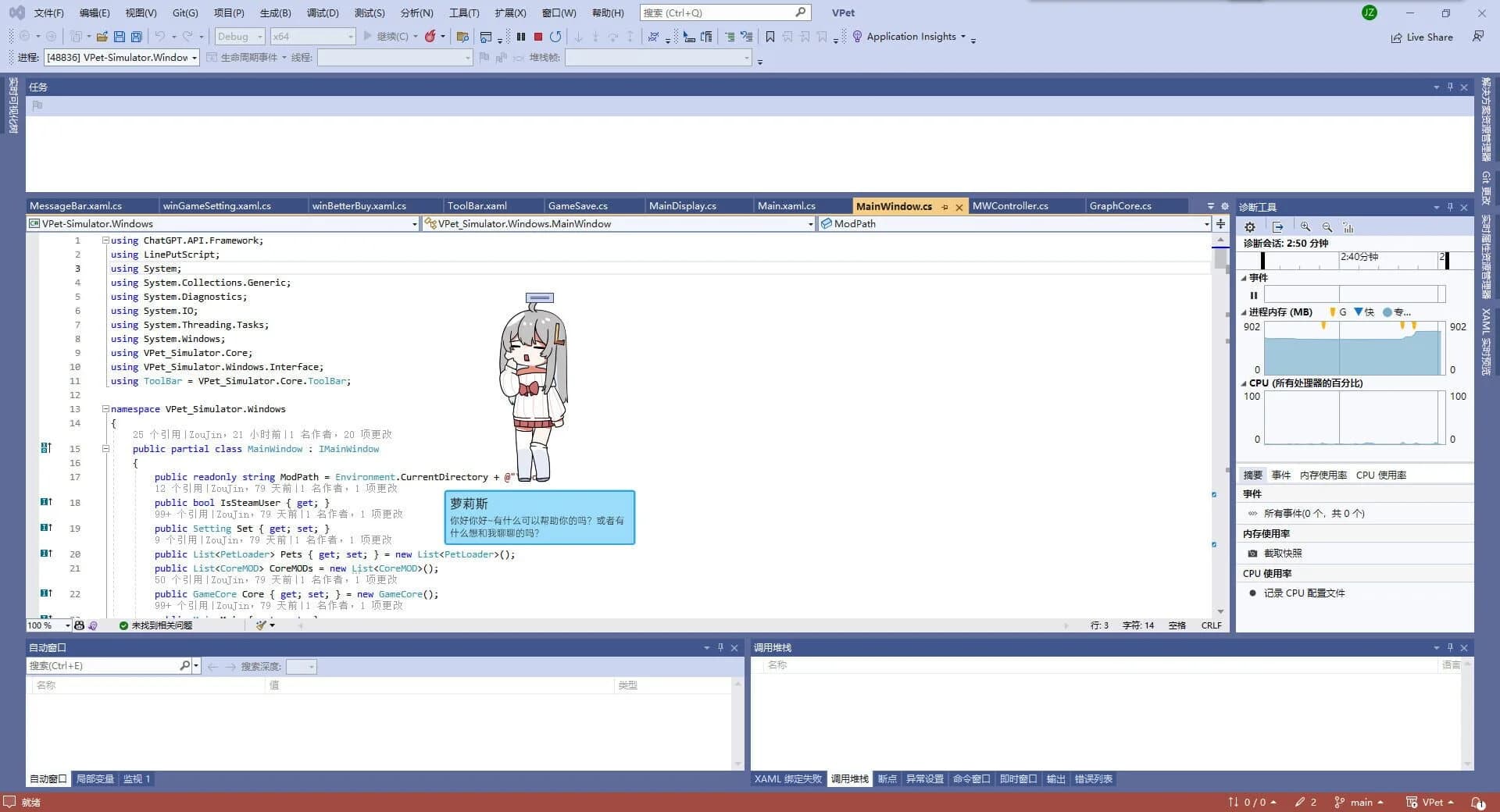This screenshot has height=812, width=1500.
Task: Click the diagnostic session timeline ruler
Action: pyautogui.click(x=1352, y=258)
